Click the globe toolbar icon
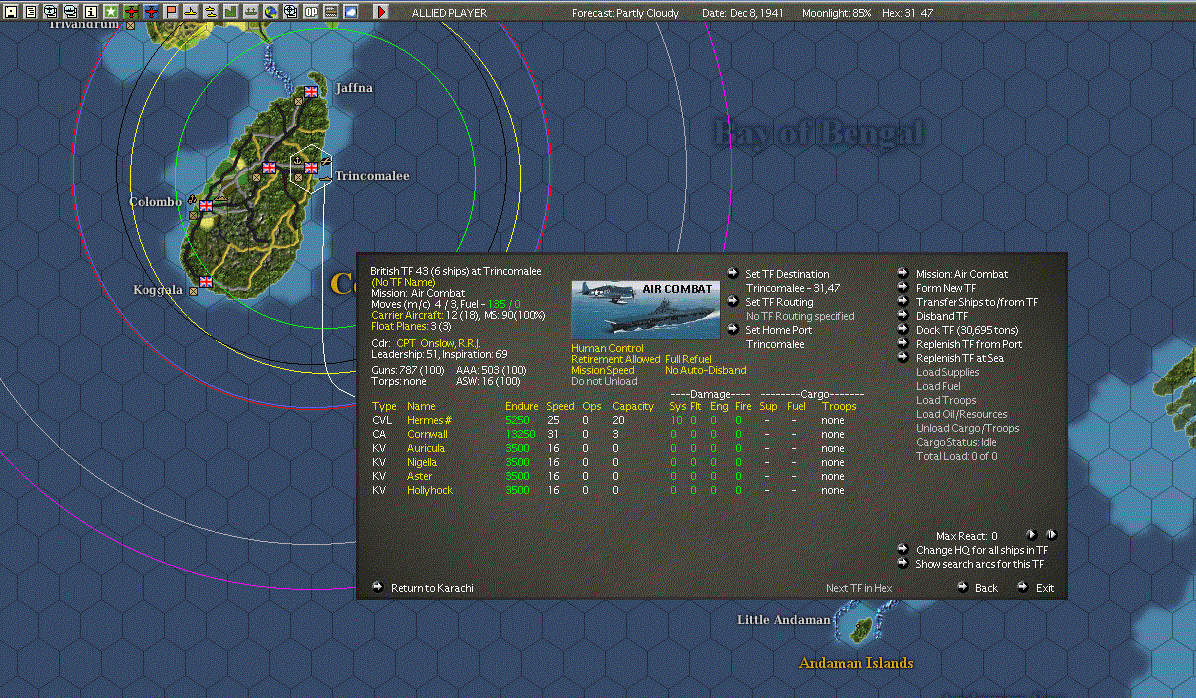Screen dimensions: 1196x698 pos(272,11)
